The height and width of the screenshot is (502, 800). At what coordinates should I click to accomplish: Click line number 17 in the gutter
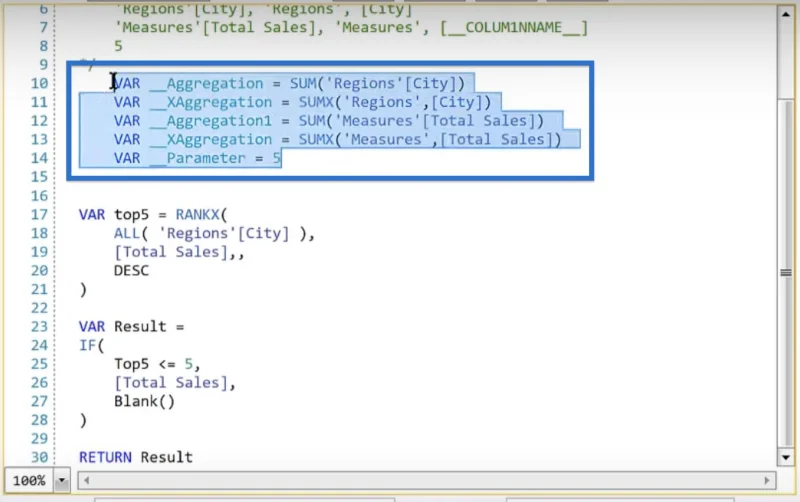39,214
